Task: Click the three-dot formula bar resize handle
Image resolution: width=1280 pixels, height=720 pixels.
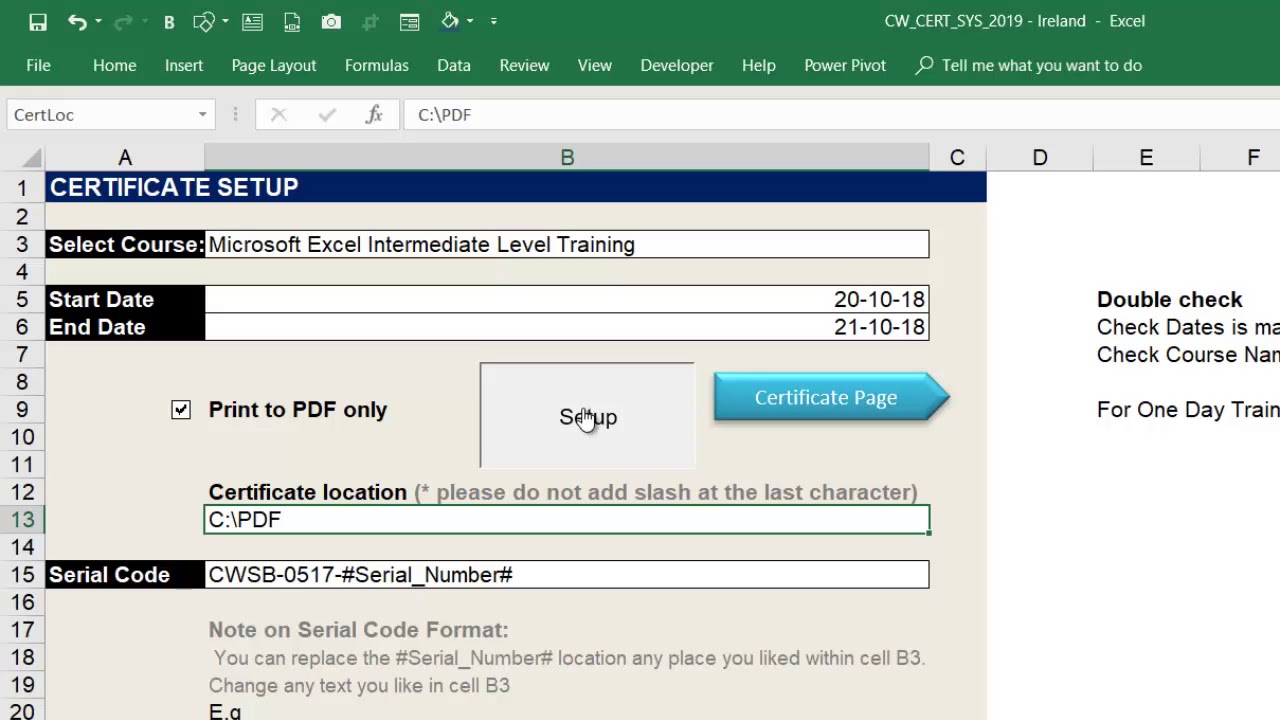Action: (x=236, y=115)
